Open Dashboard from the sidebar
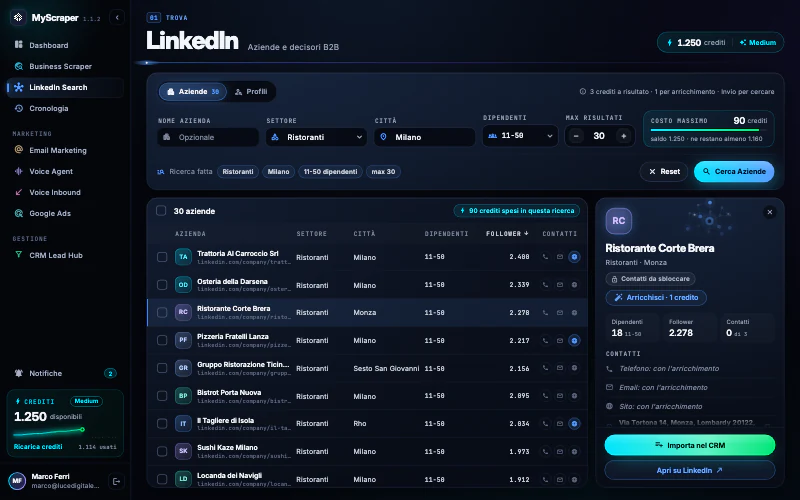The image size is (800, 500). pyautogui.click(x=65, y=45)
